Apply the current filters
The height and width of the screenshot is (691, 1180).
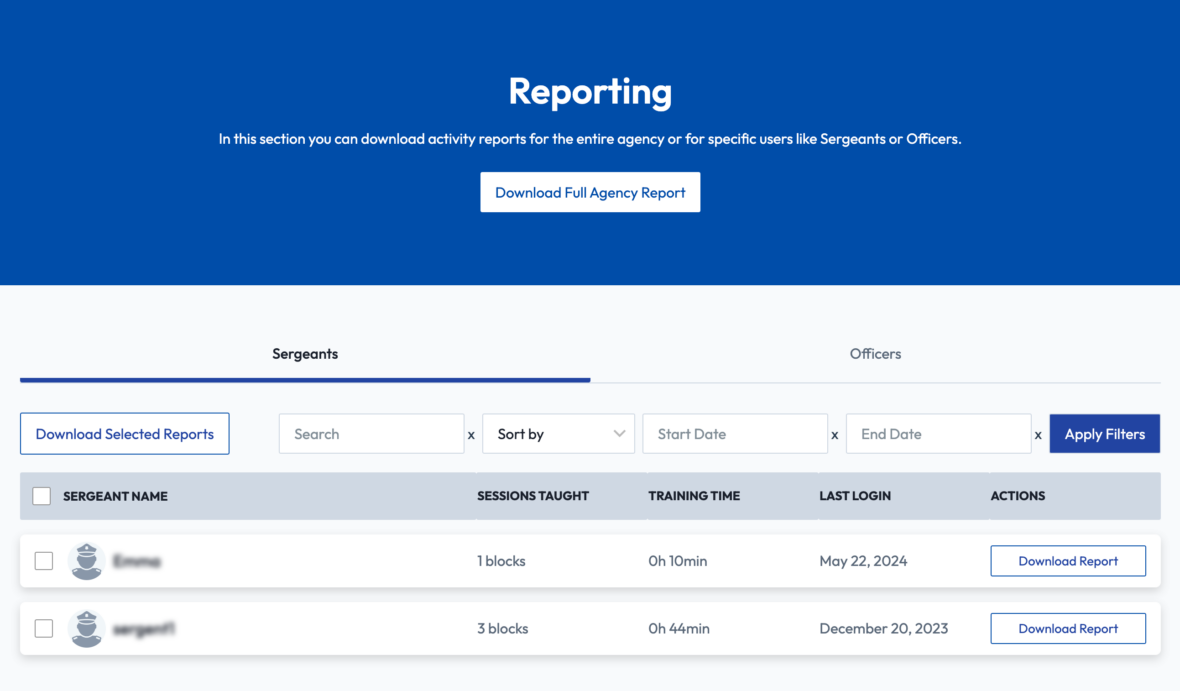pyautogui.click(x=1104, y=433)
